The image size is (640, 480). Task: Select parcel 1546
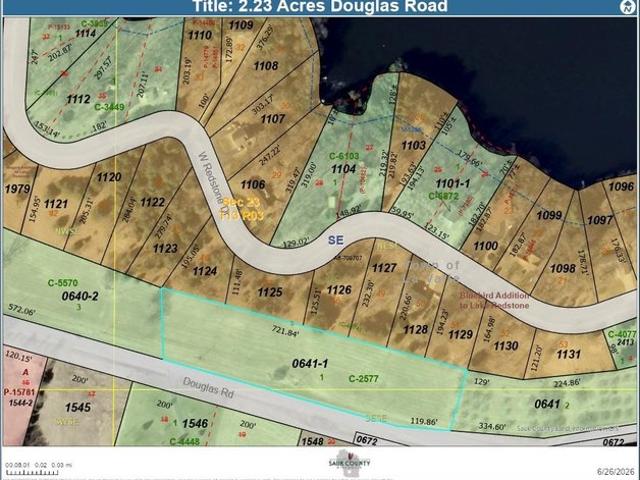[195, 424]
